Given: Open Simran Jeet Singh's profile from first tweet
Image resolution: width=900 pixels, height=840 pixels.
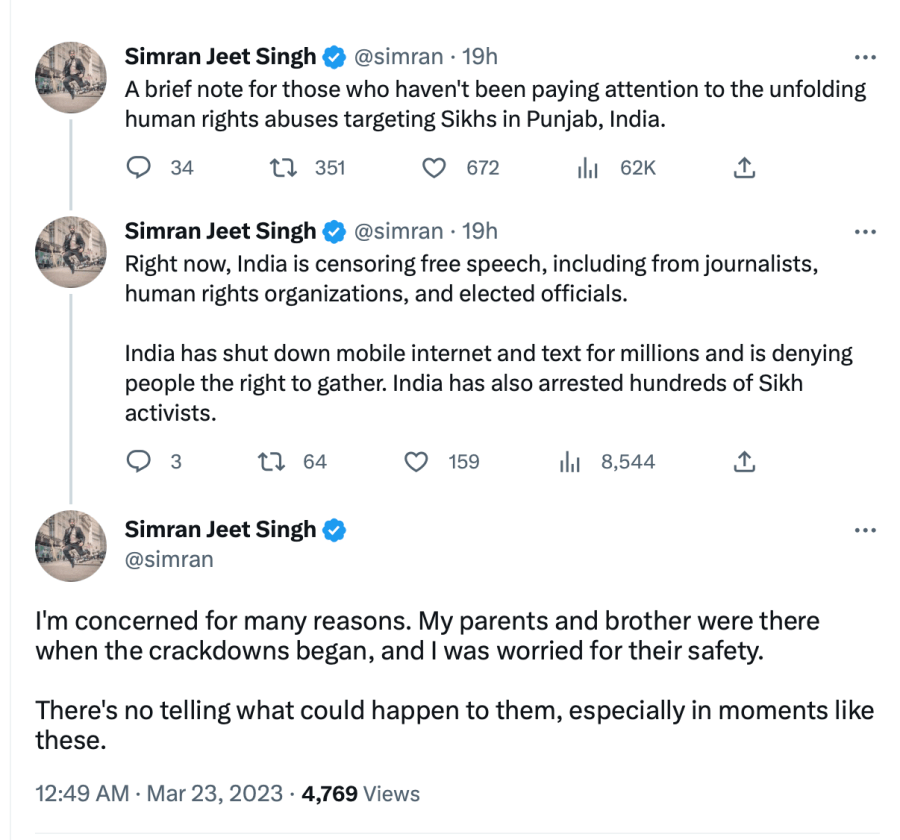Looking at the screenshot, I should pos(220,57).
